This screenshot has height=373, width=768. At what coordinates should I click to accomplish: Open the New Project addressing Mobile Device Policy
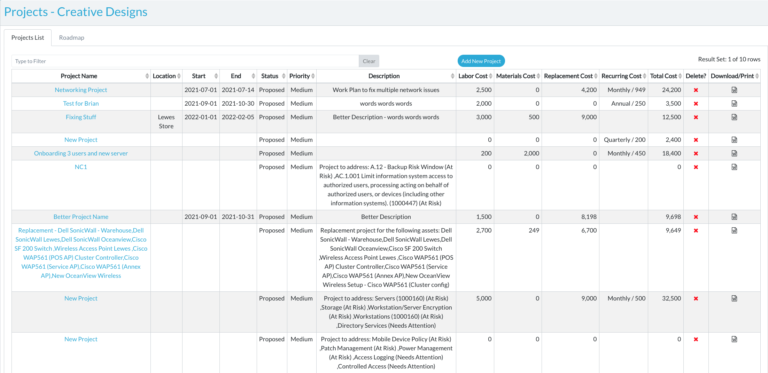point(81,339)
